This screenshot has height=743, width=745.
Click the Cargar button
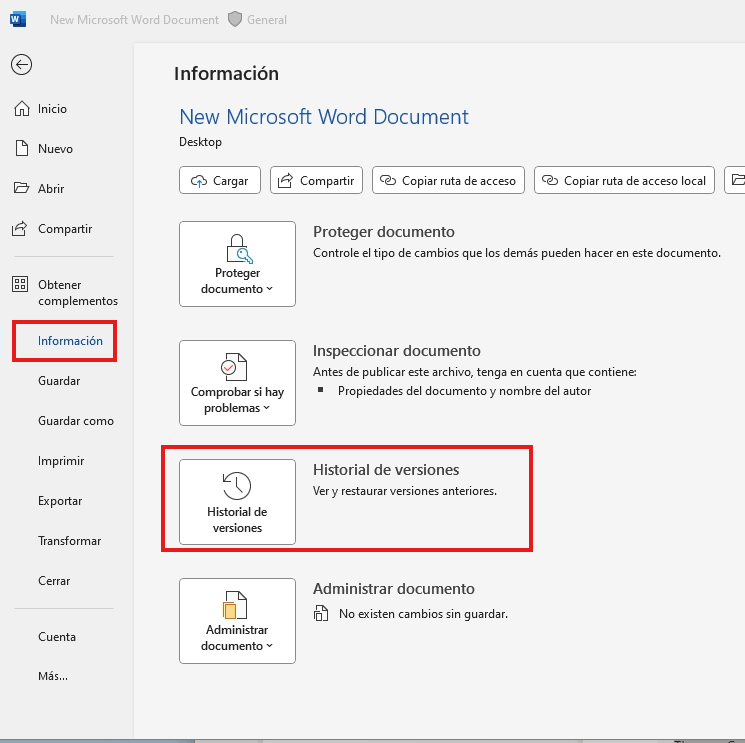pyautogui.click(x=220, y=180)
